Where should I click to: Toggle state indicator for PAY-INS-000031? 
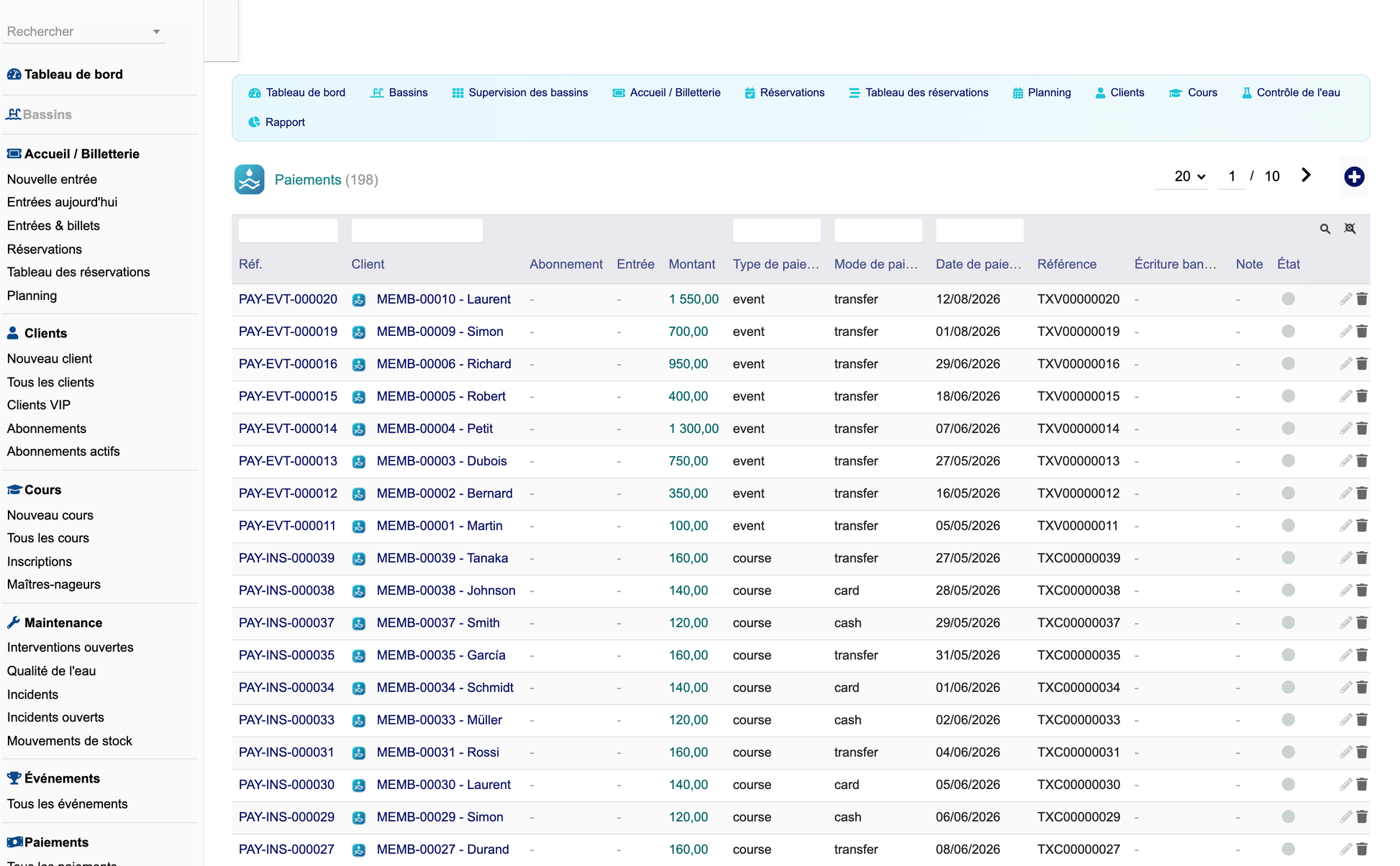[1288, 752]
